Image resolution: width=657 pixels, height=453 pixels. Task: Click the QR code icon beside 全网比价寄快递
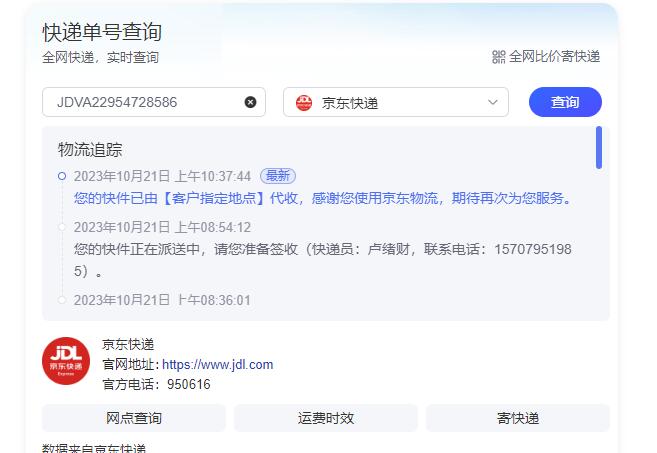[499, 57]
